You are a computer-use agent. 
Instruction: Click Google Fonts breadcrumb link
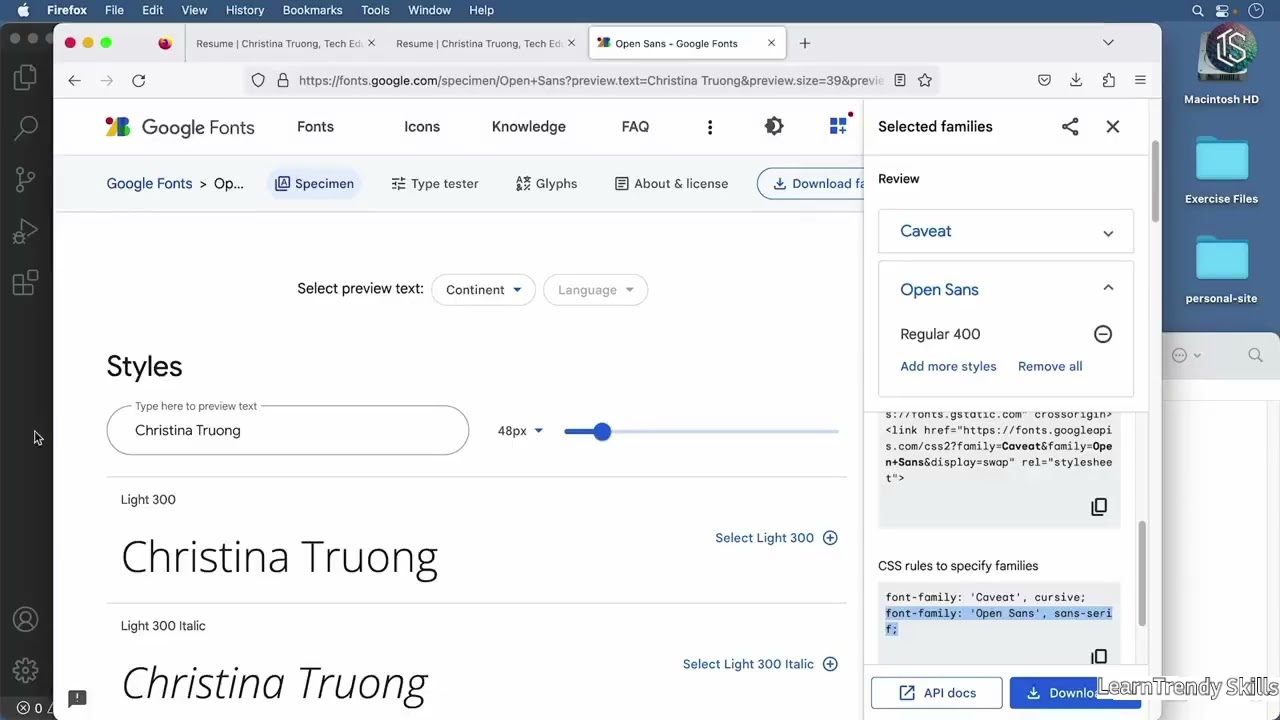click(x=149, y=184)
